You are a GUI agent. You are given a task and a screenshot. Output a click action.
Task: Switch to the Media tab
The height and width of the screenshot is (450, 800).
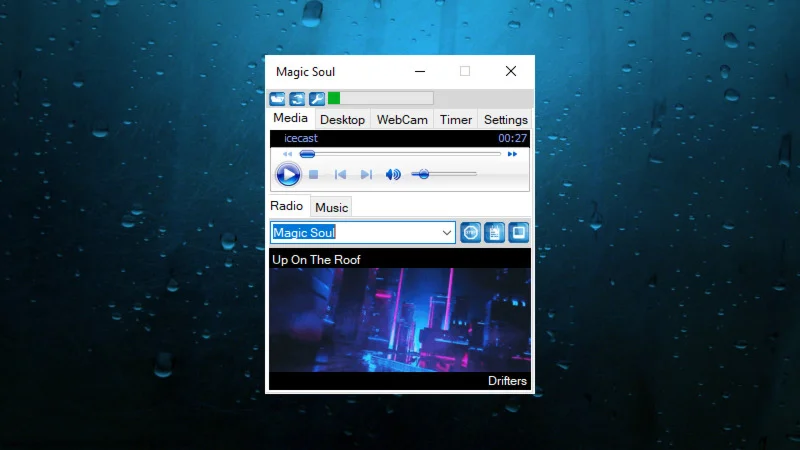coord(290,118)
